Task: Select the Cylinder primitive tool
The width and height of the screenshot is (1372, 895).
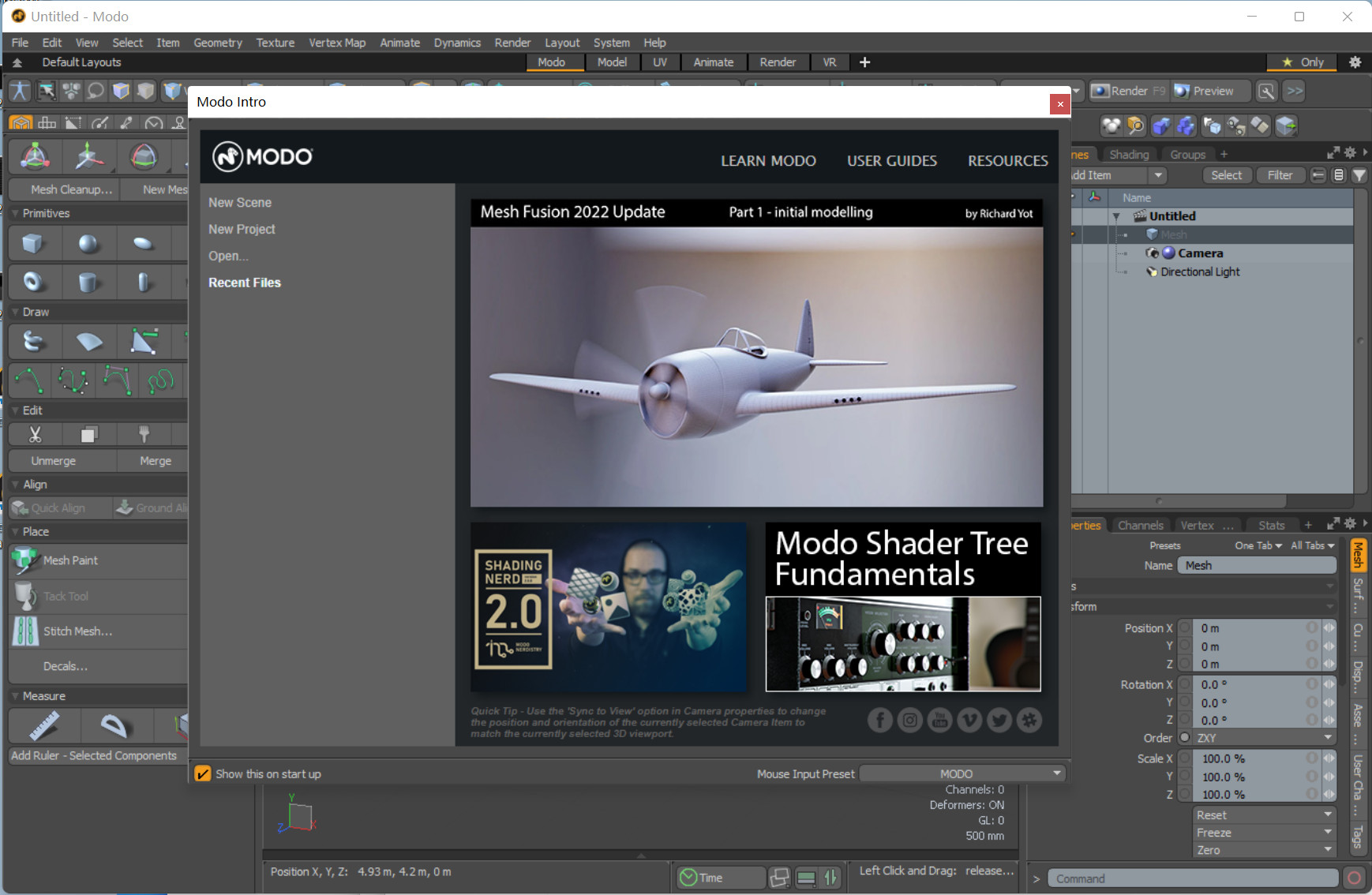Action: click(88, 282)
